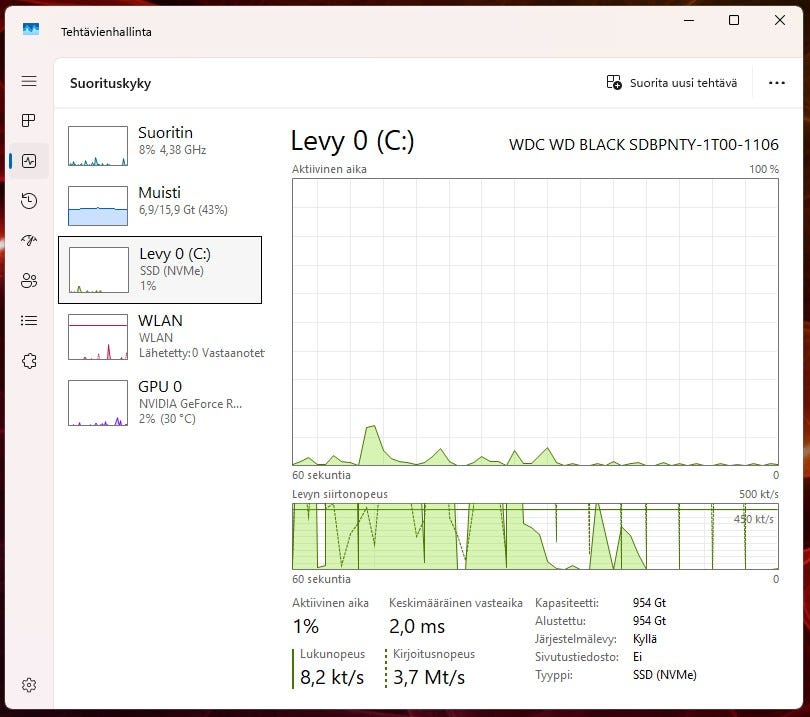810x717 pixels.
Task: Open the three-dot more options menu
Action: 776,83
